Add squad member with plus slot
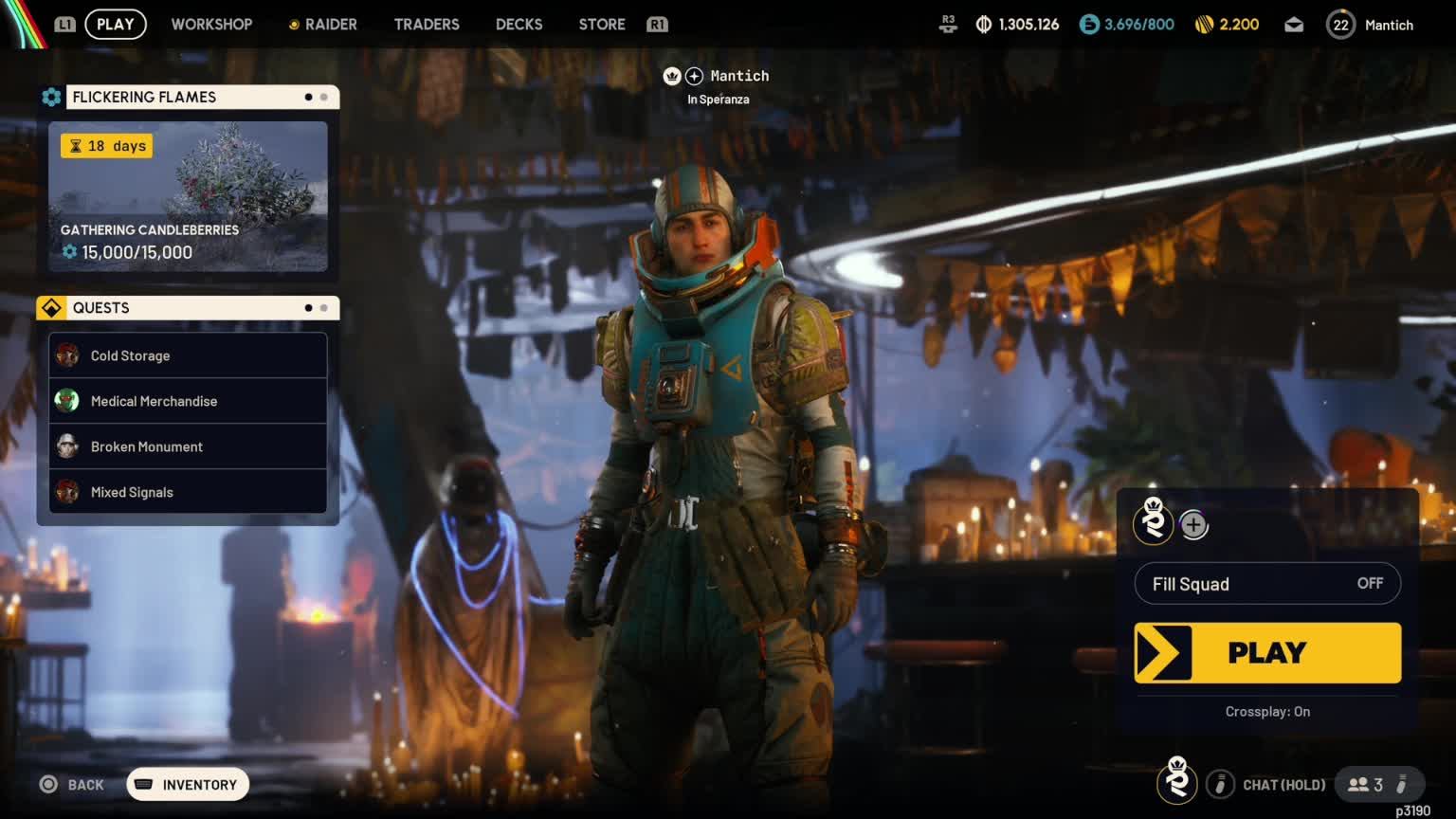Screen dimensions: 1456x819 [x=1193, y=525]
